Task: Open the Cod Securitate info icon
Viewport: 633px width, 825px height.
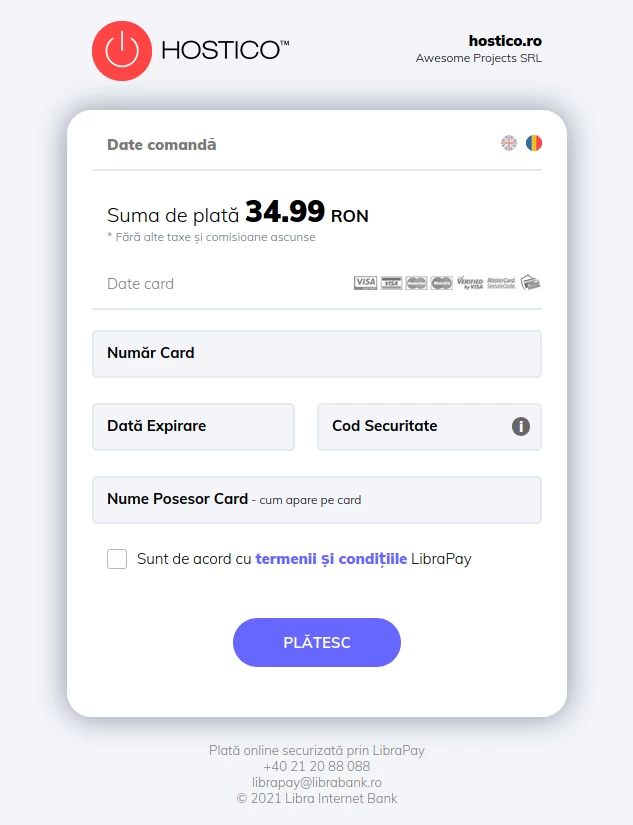Action: click(x=521, y=426)
